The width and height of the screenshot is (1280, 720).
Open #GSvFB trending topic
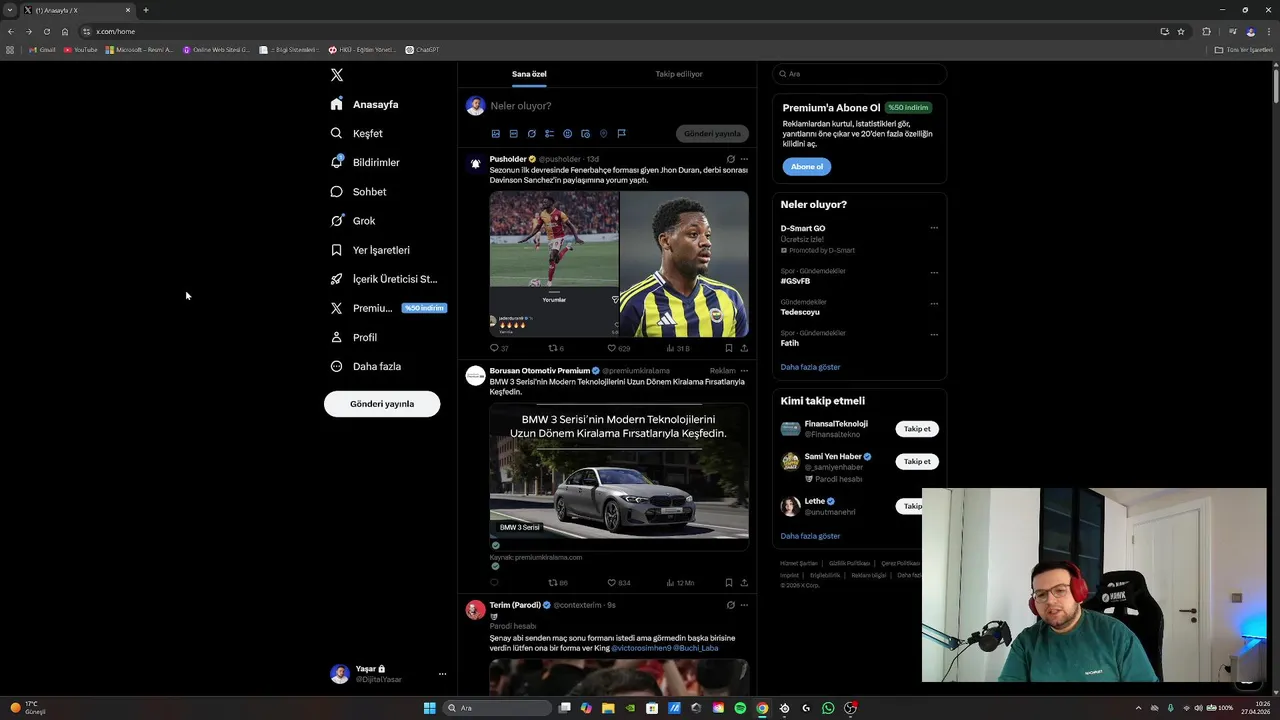[795, 281]
